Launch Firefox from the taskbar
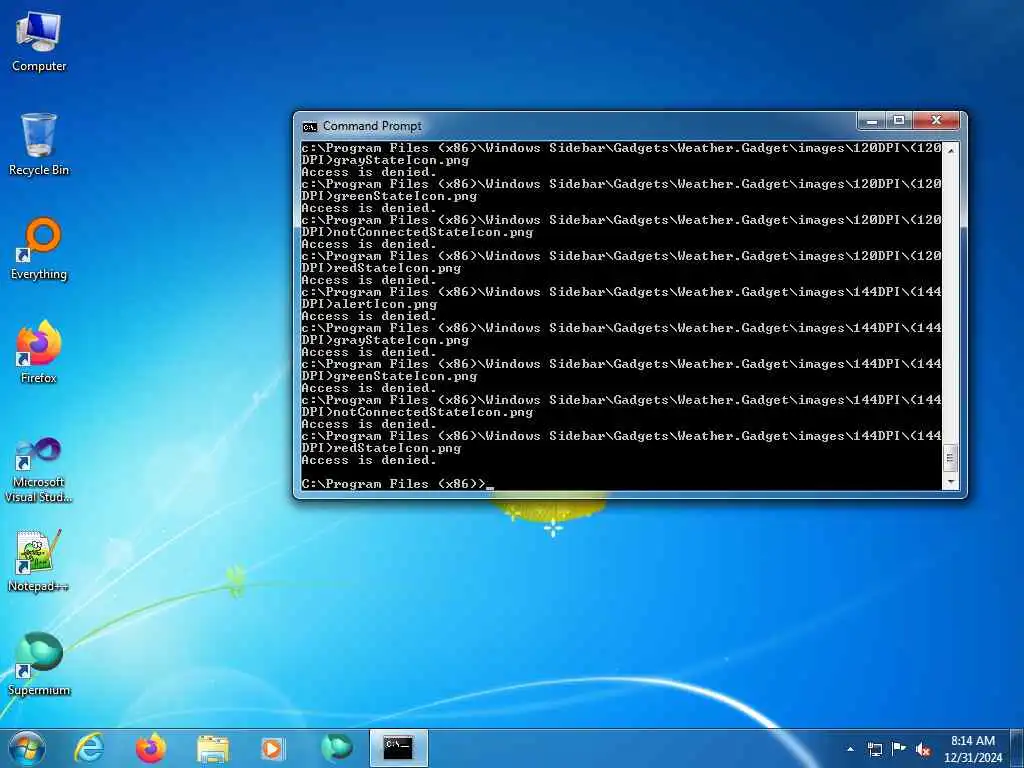This screenshot has height=768, width=1024. tap(150, 748)
